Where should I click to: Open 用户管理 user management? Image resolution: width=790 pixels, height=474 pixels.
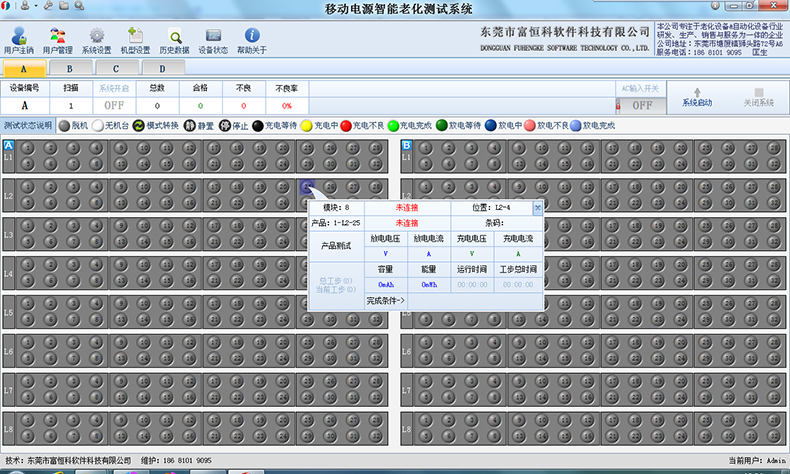pos(58,38)
